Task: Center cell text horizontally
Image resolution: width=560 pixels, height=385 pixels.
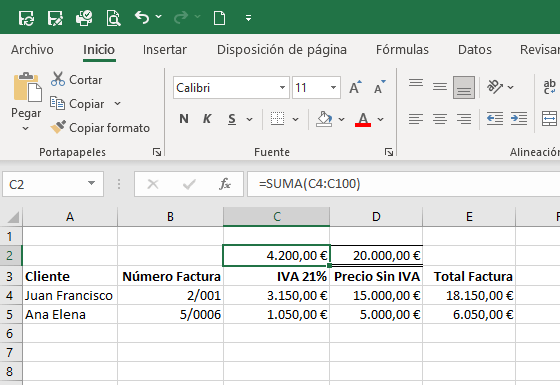Action: click(440, 119)
